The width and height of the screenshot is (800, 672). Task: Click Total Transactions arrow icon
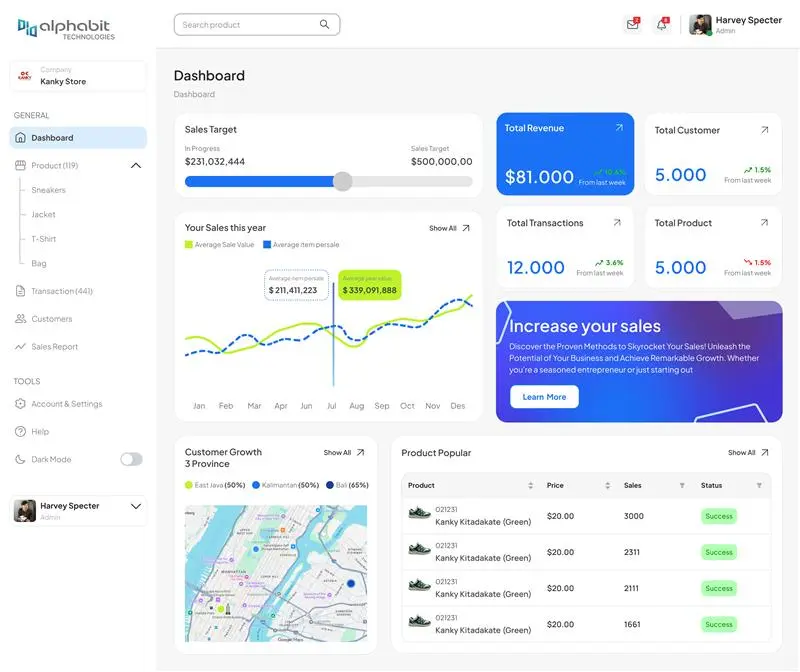pos(617,223)
